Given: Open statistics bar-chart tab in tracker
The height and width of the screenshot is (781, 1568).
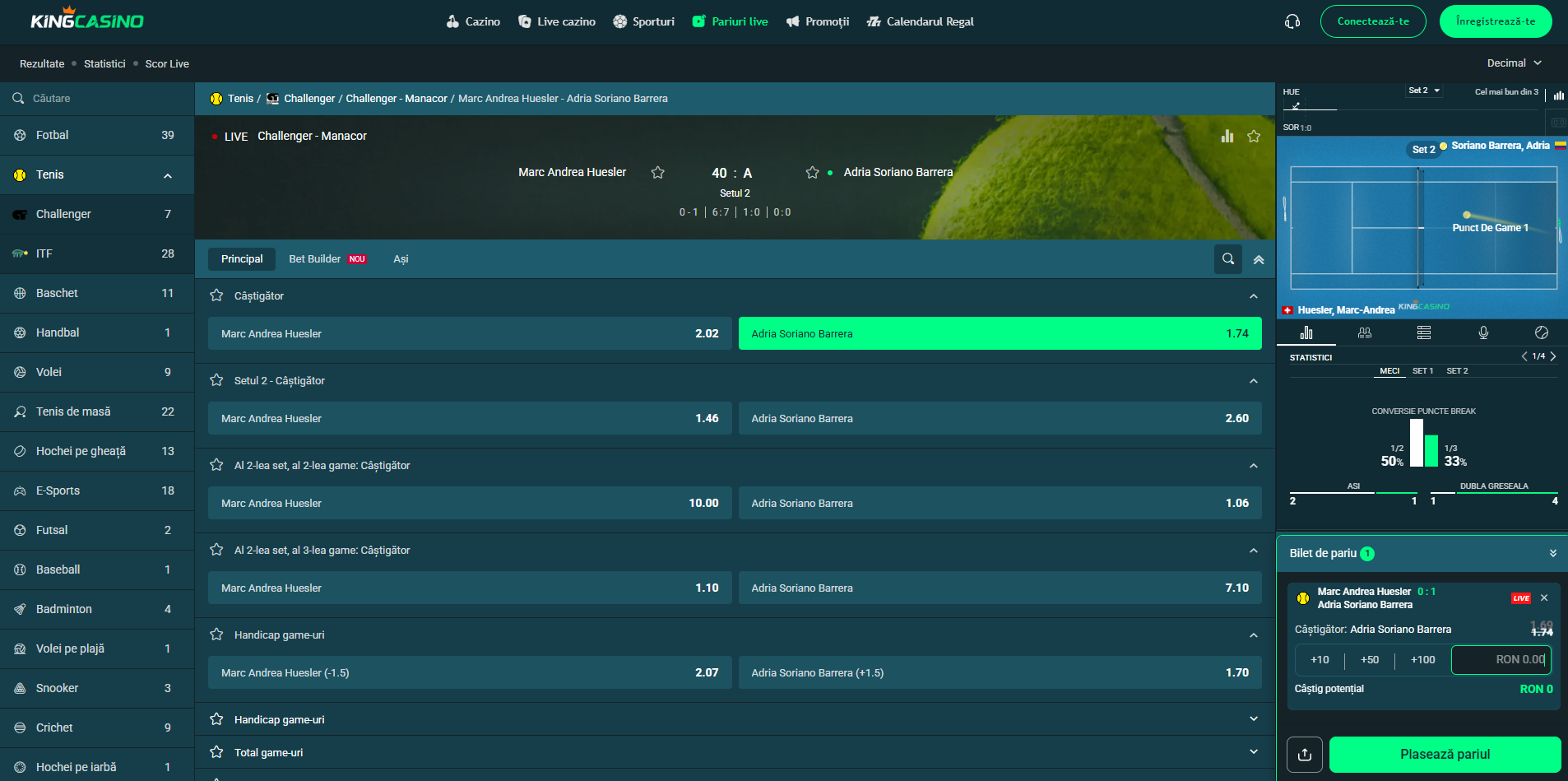Looking at the screenshot, I should pos(1306,332).
